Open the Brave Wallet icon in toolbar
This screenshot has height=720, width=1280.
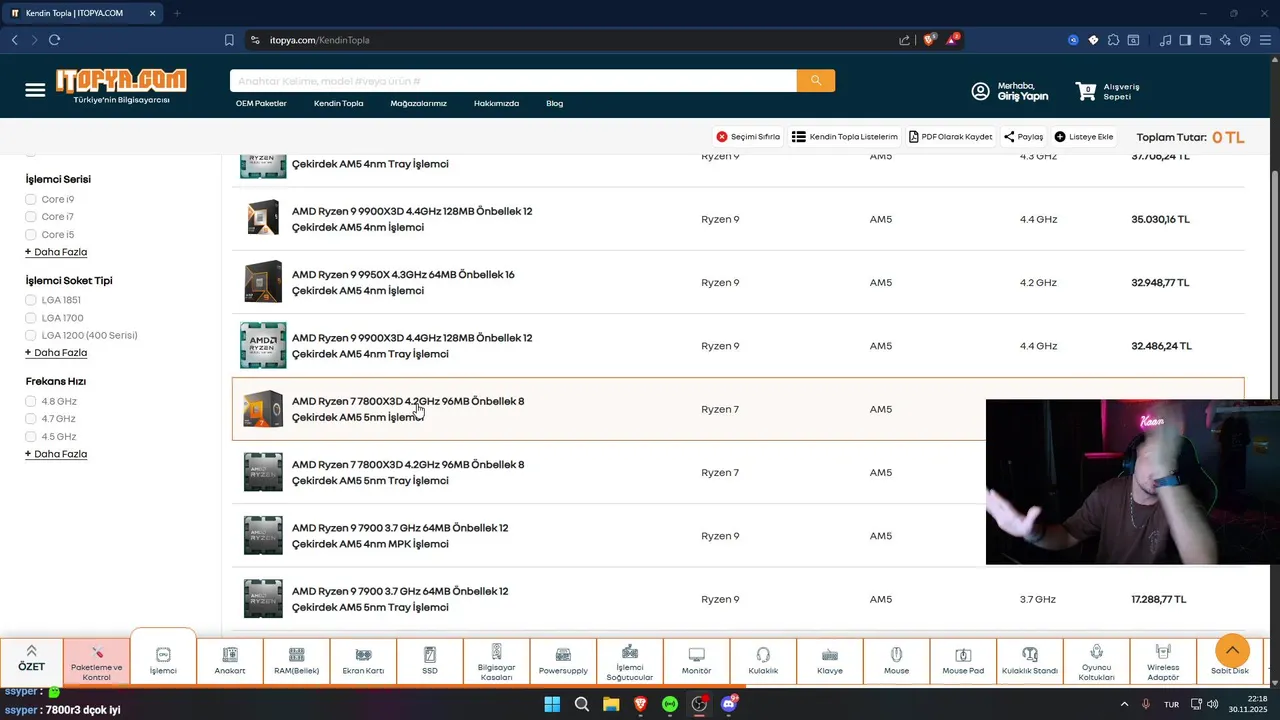coord(1205,40)
